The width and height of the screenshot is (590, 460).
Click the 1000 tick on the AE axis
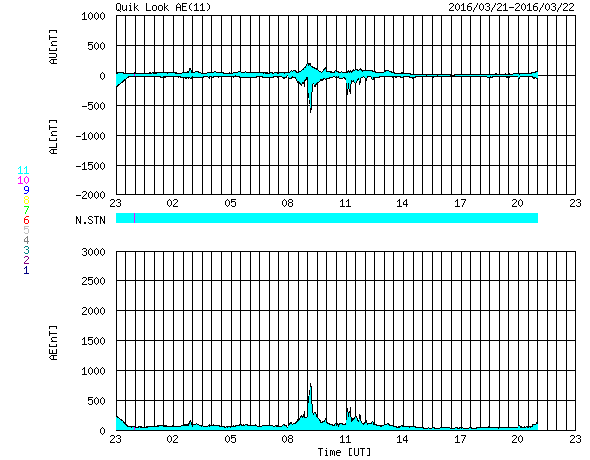point(93,371)
